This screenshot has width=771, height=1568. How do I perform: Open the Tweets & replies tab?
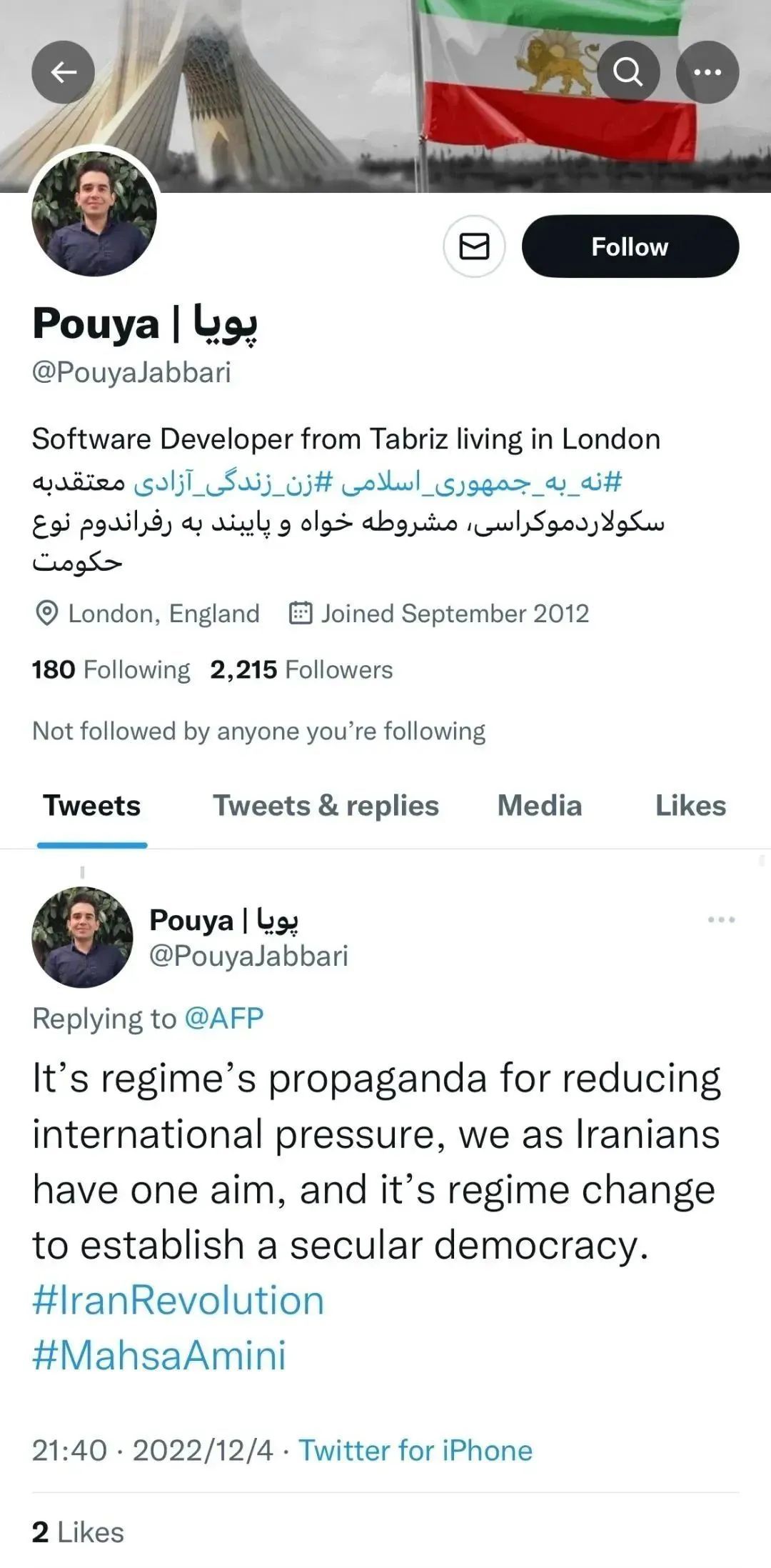coord(326,806)
